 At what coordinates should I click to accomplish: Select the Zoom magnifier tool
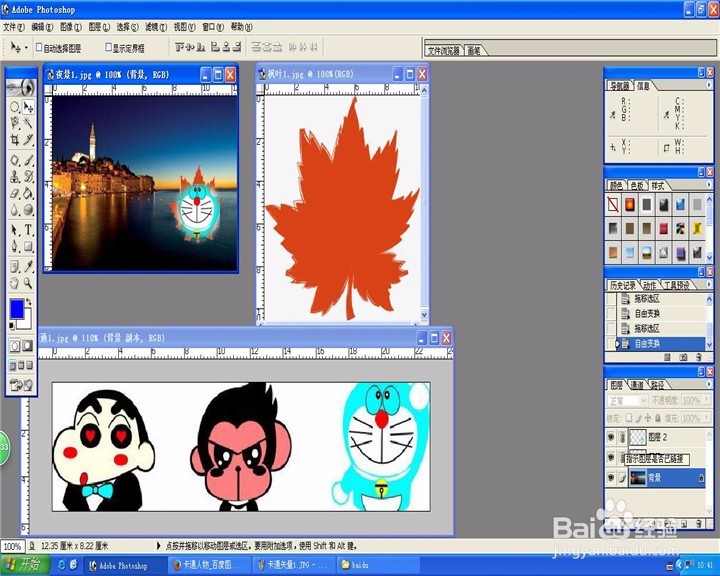(28, 283)
